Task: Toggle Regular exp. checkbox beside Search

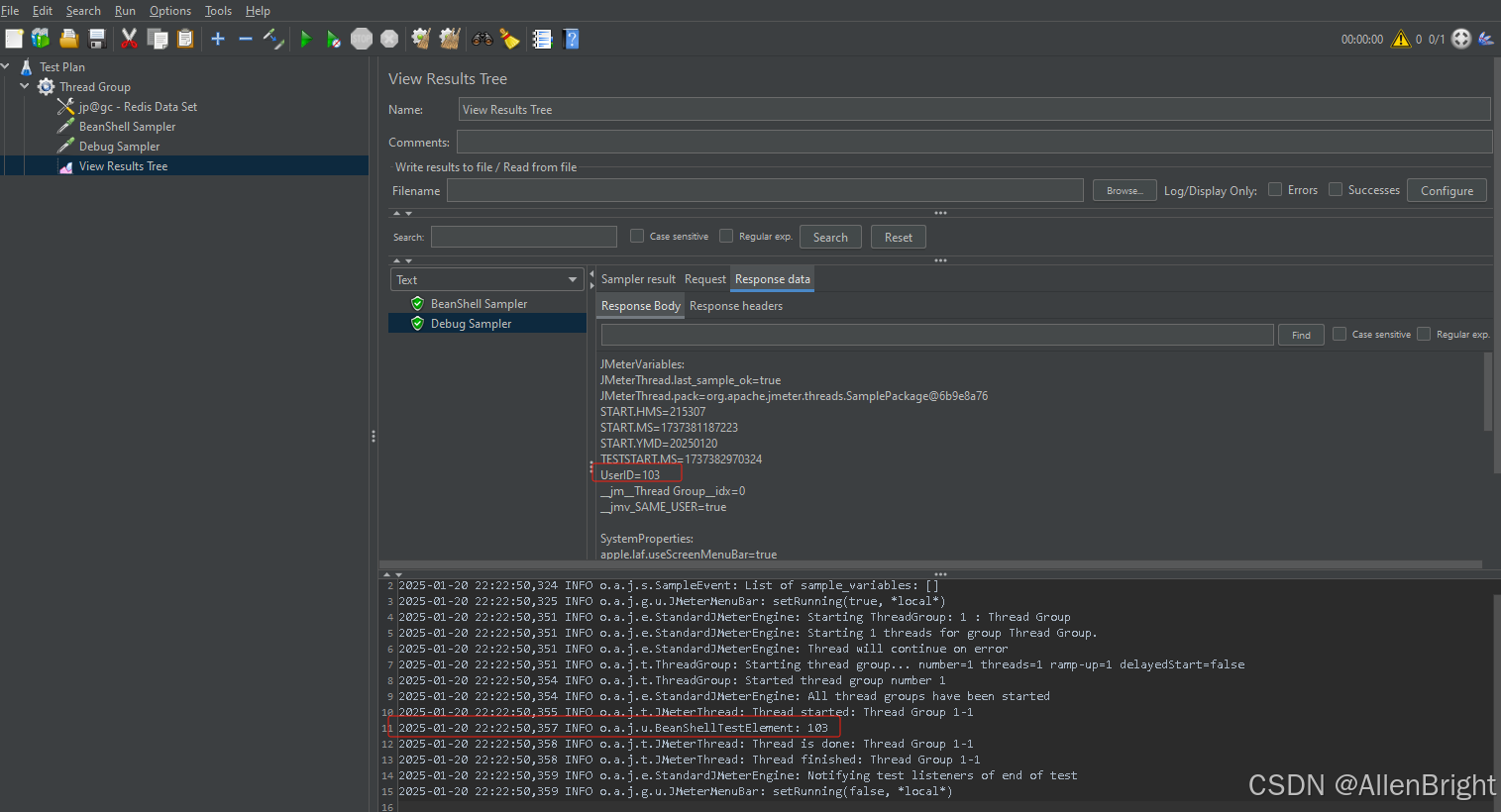Action: coord(726,236)
